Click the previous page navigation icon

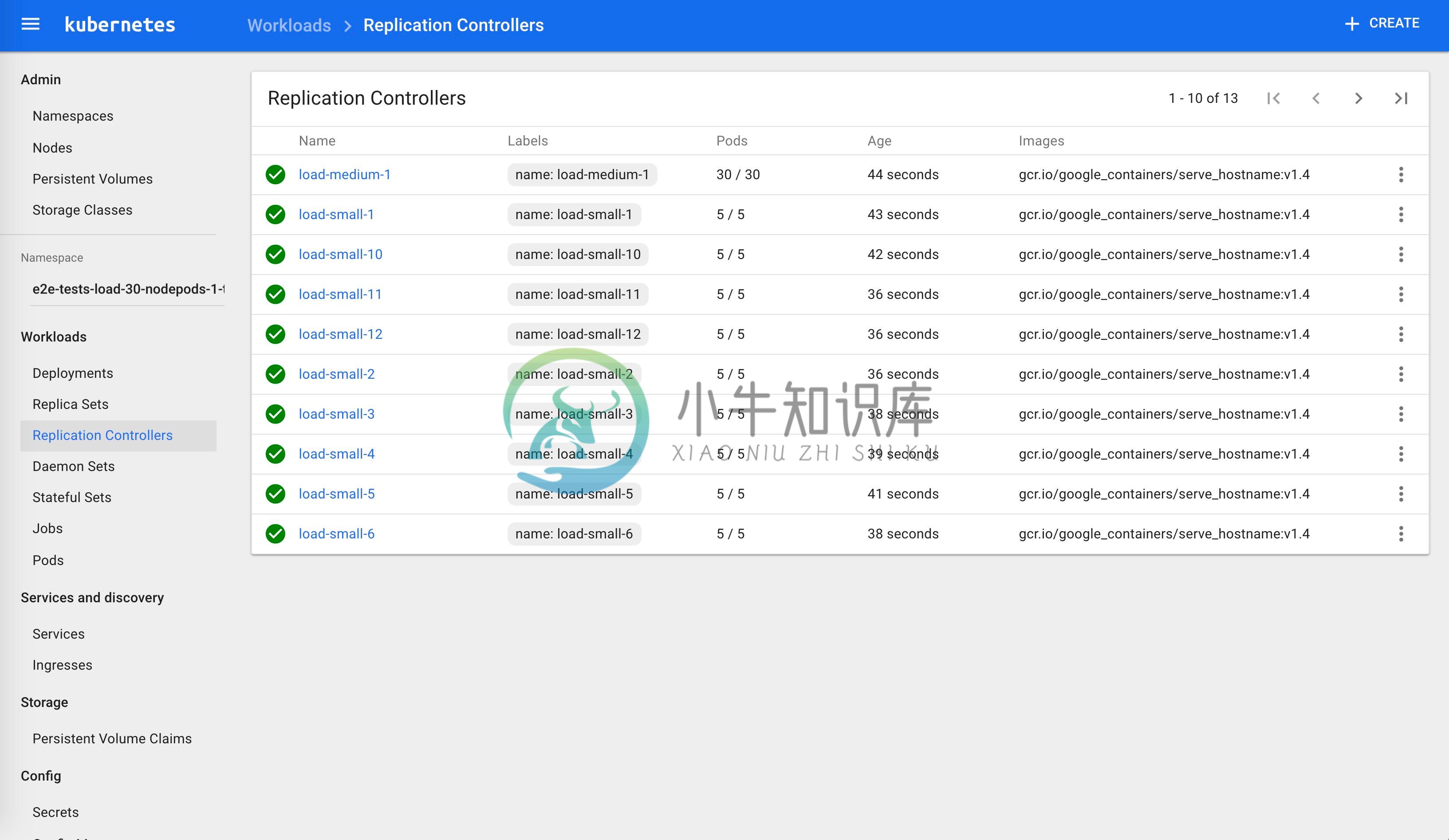(1317, 98)
